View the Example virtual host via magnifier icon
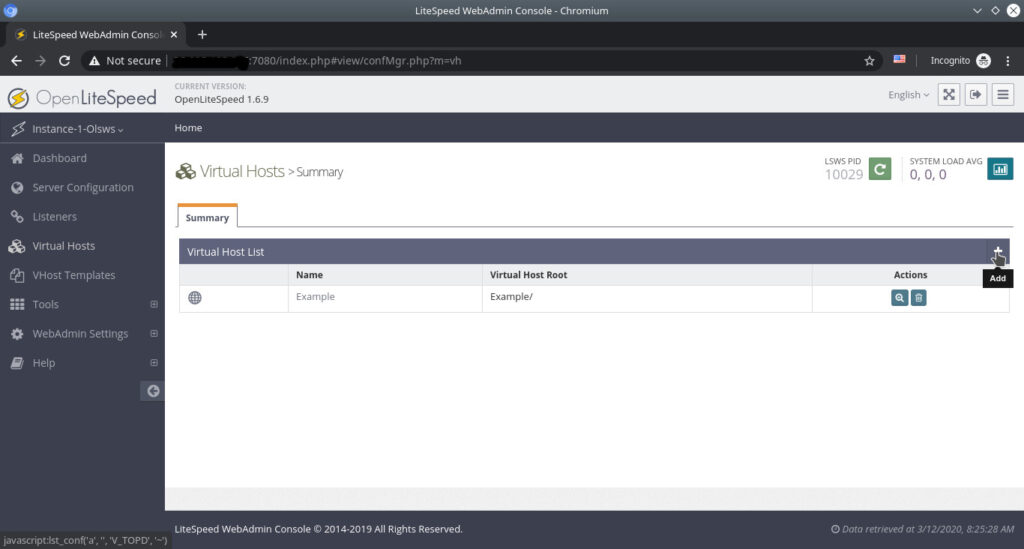This screenshot has height=549, width=1024. click(899, 298)
